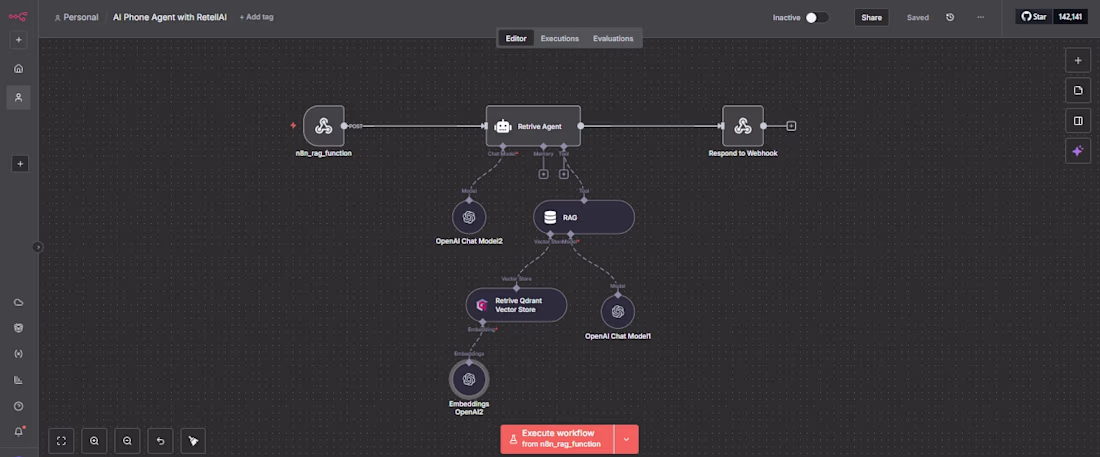Open the workflow history clock icon

[950, 18]
